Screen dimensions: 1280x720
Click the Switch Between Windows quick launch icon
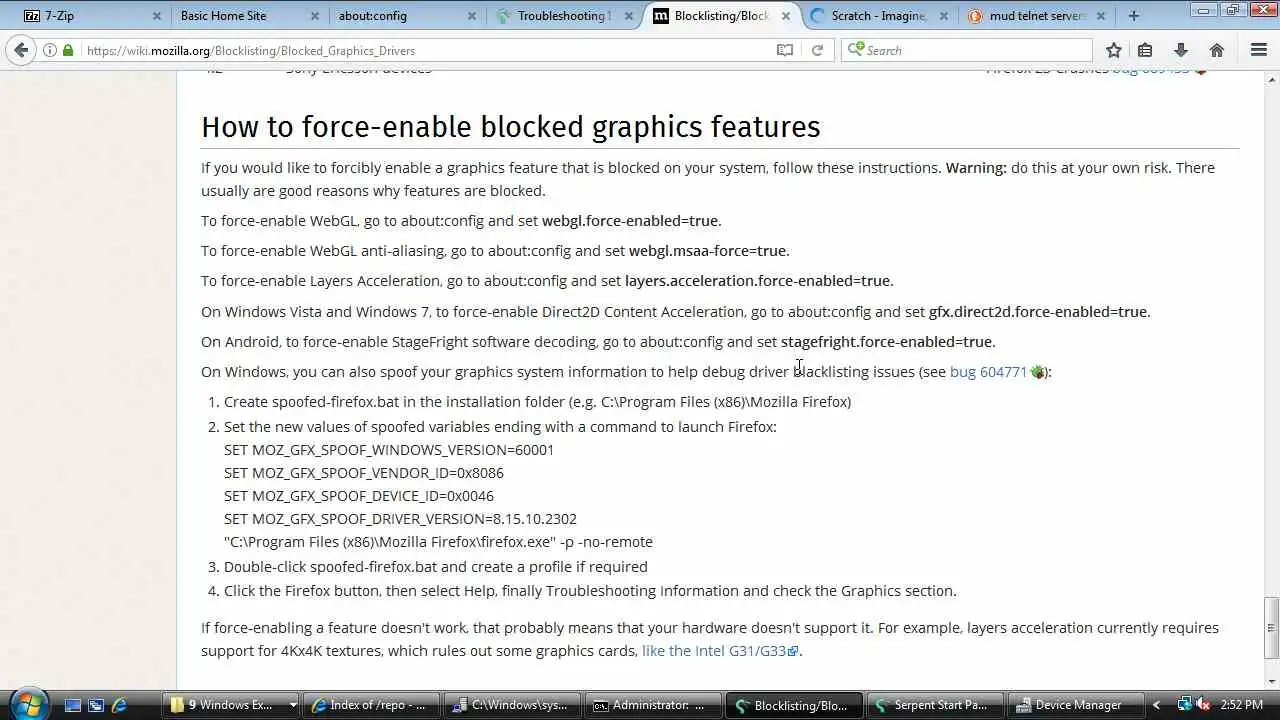pos(96,705)
